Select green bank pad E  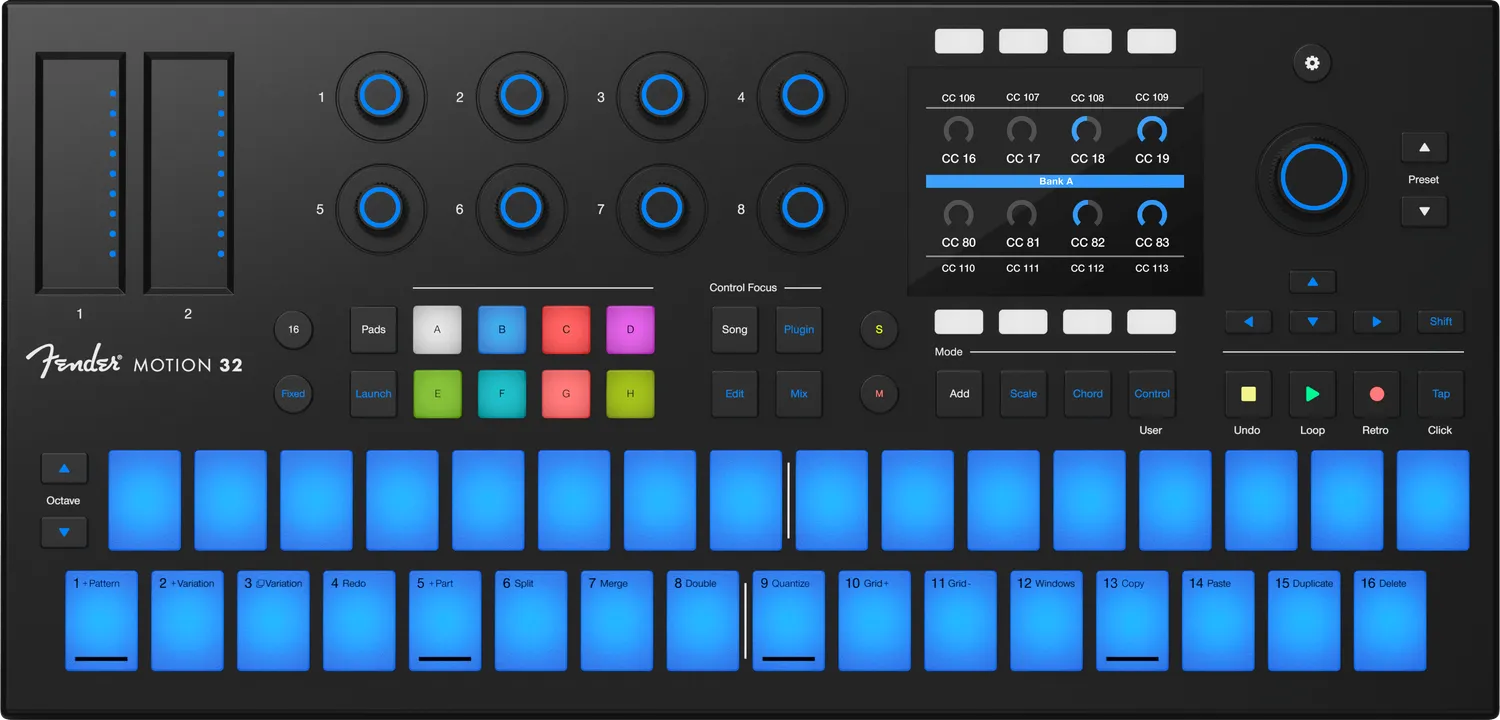pyautogui.click(x=437, y=394)
